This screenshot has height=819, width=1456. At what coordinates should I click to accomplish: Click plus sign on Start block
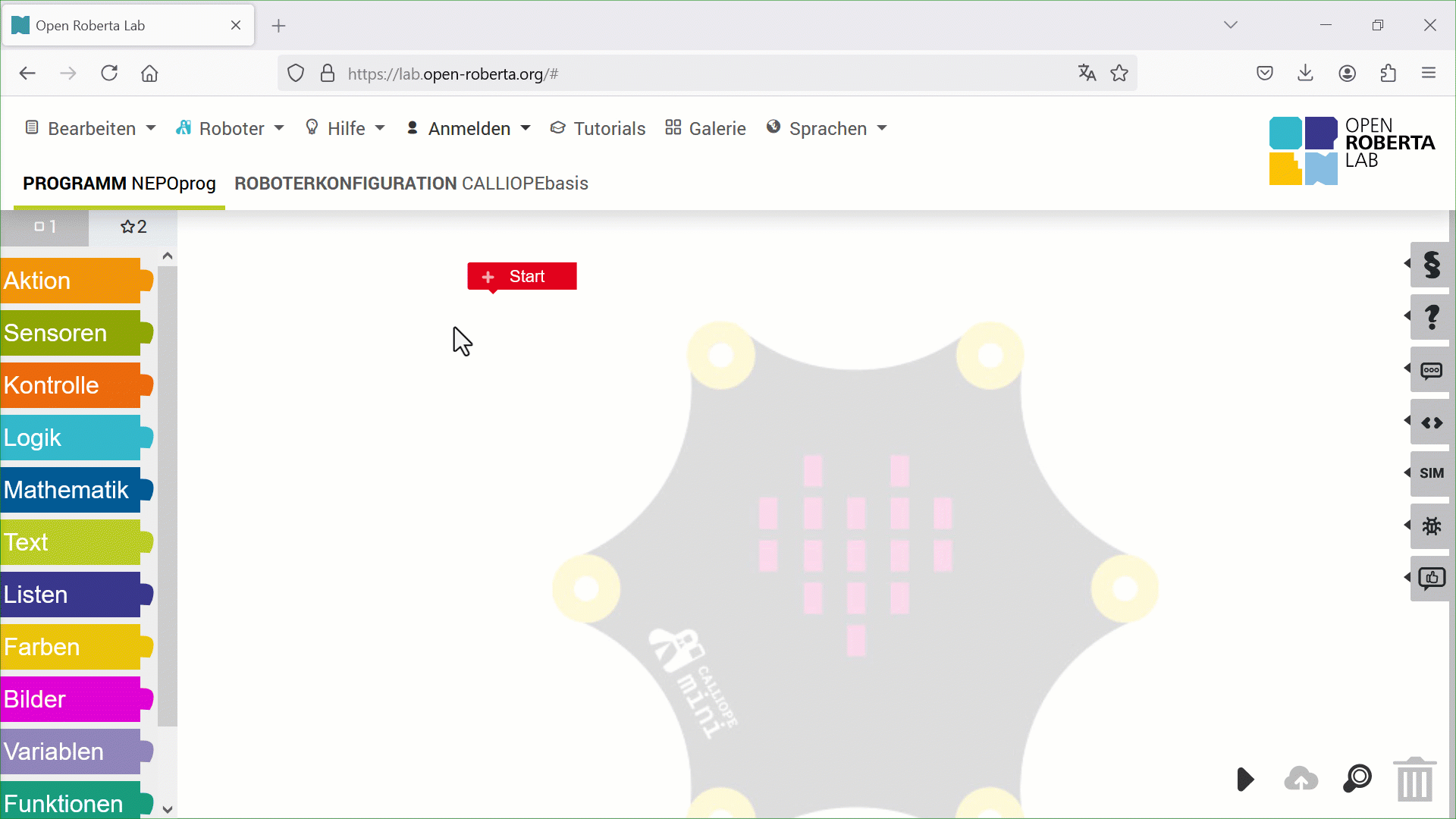(488, 277)
